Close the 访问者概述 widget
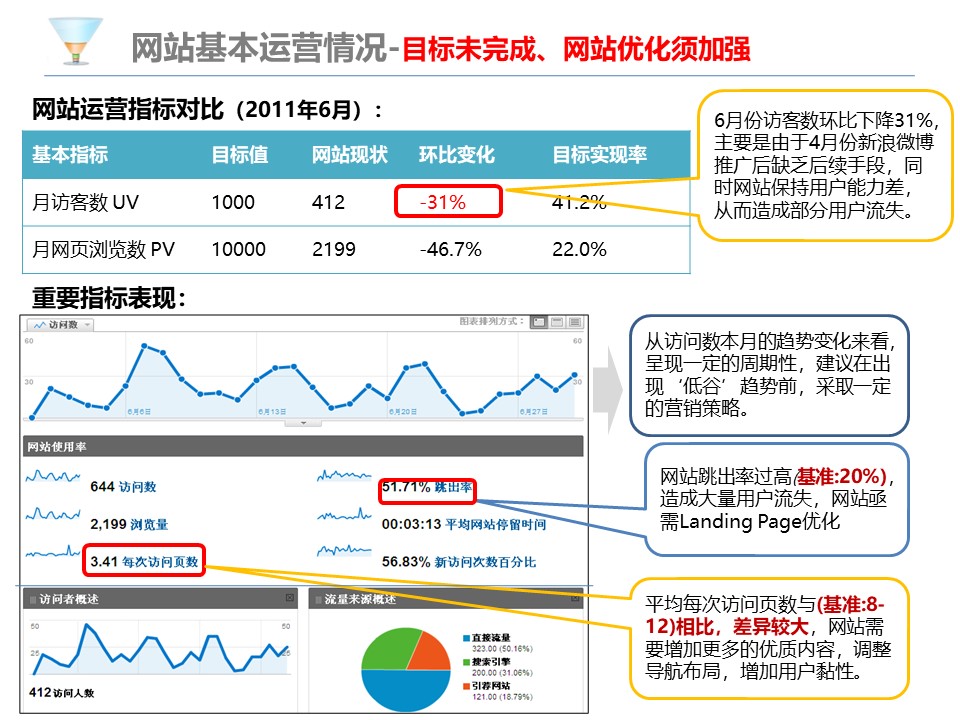Screen dimensions: 960x720 (x=290, y=598)
